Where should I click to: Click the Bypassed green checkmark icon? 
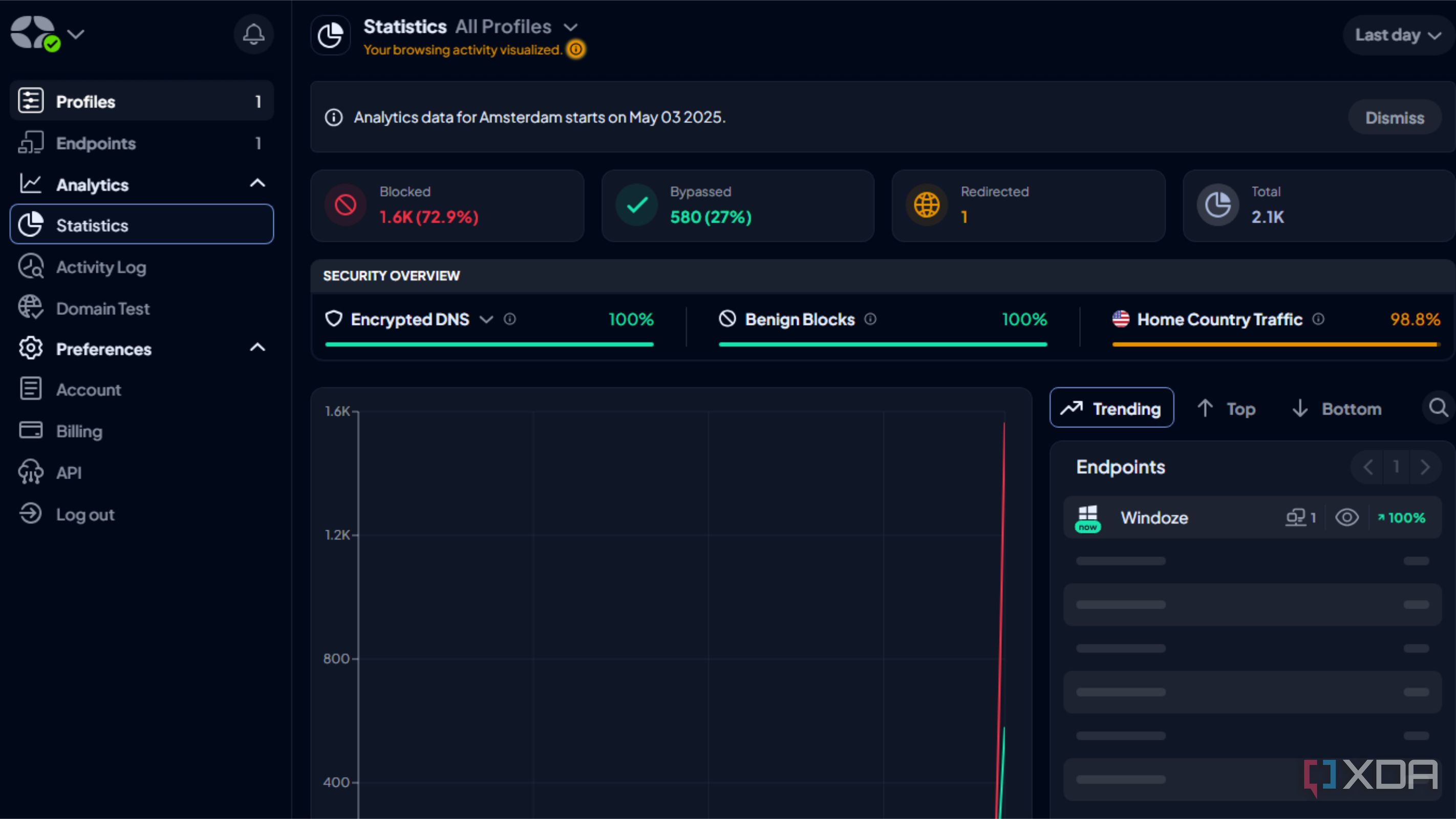pyautogui.click(x=636, y=205)
